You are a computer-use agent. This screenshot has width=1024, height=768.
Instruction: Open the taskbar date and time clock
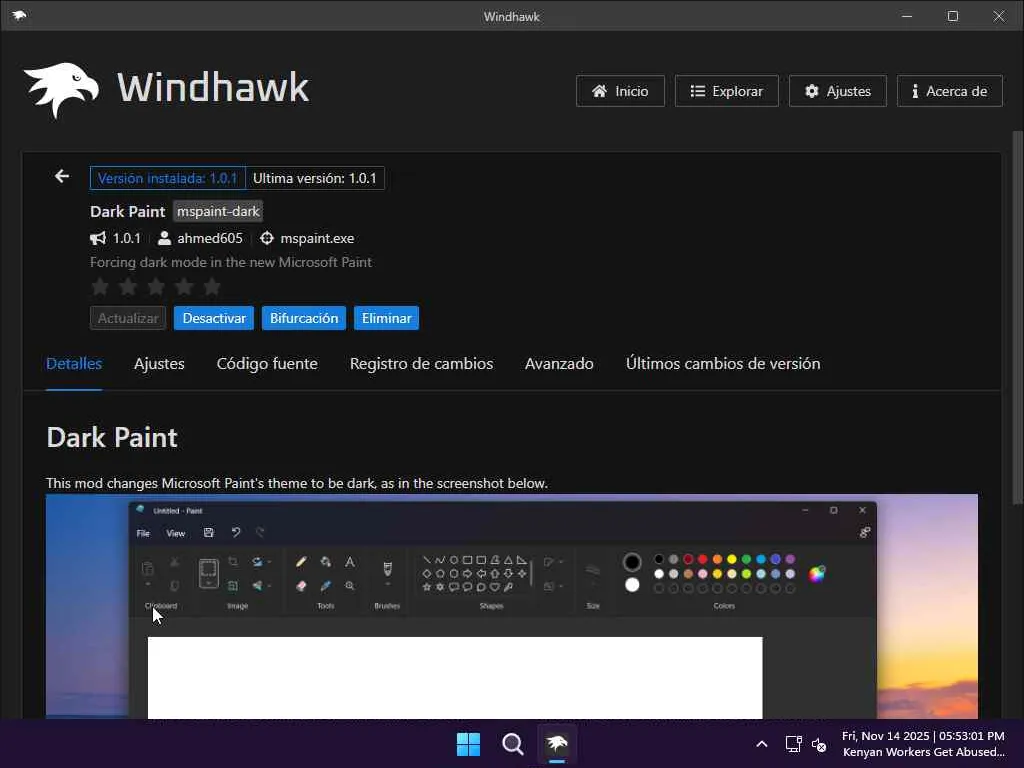[923, 744]
